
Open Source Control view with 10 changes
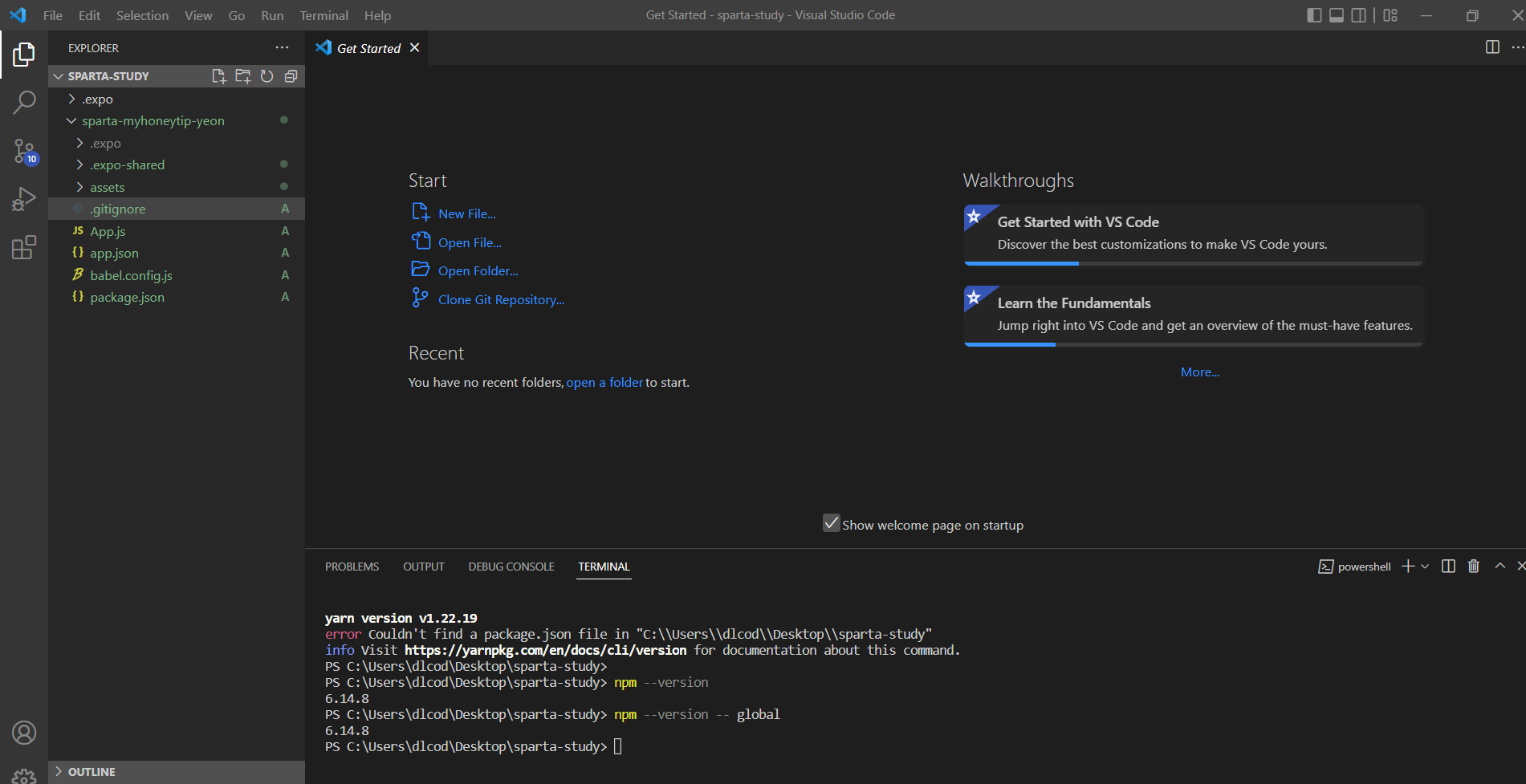[x=24, y=151]
